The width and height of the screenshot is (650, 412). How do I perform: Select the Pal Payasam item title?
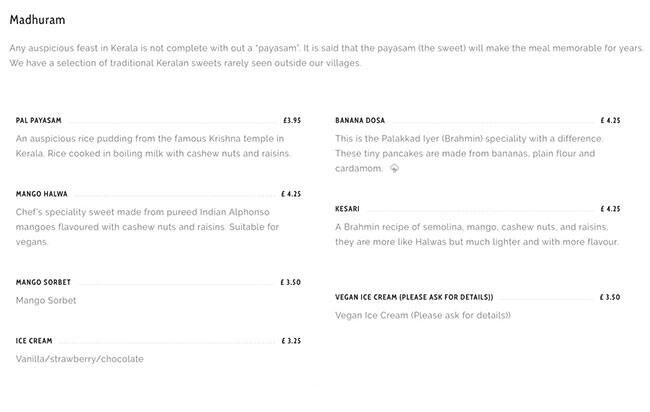[39, 120]
